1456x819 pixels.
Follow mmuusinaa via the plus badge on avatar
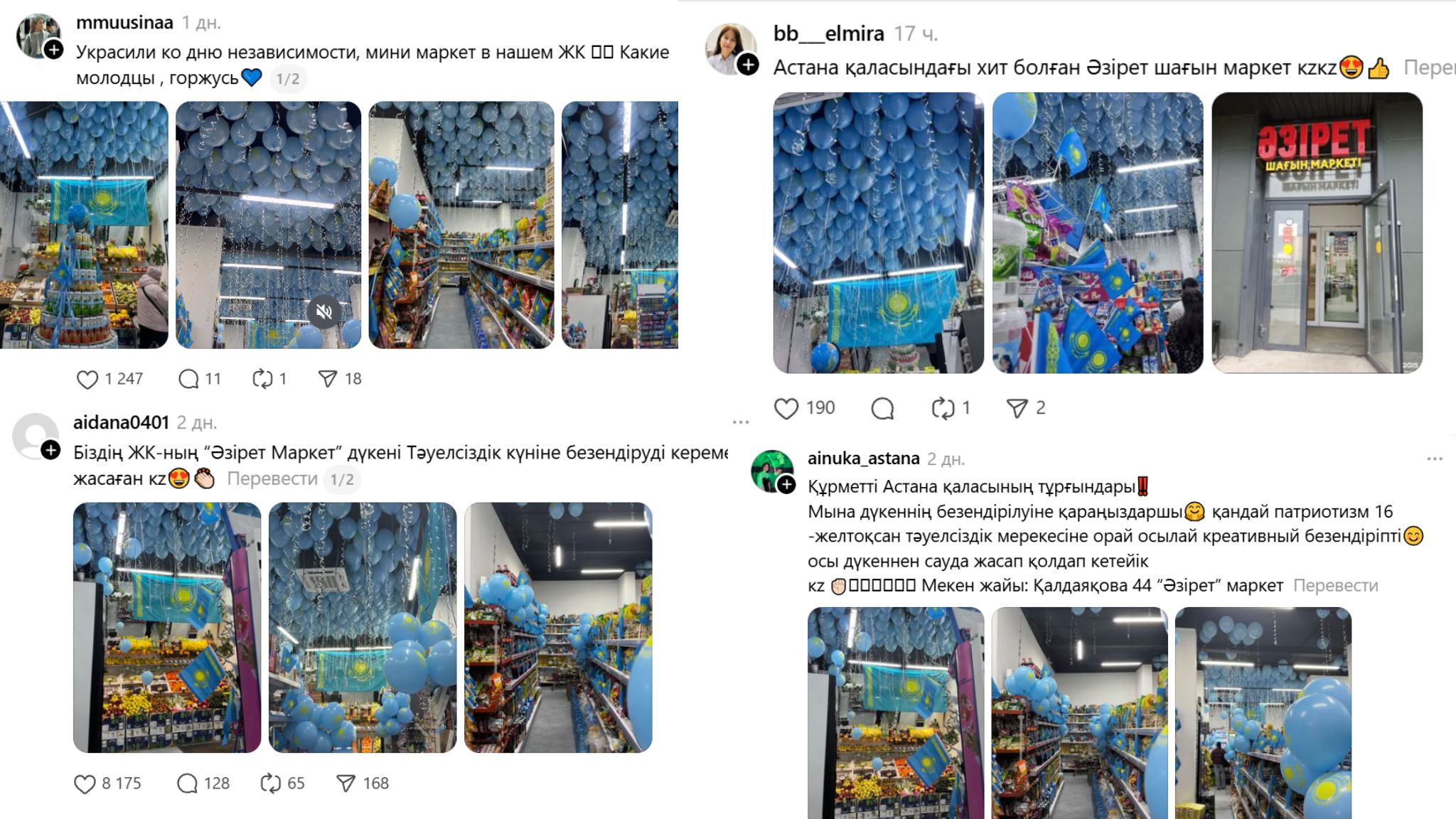[54, 50]
